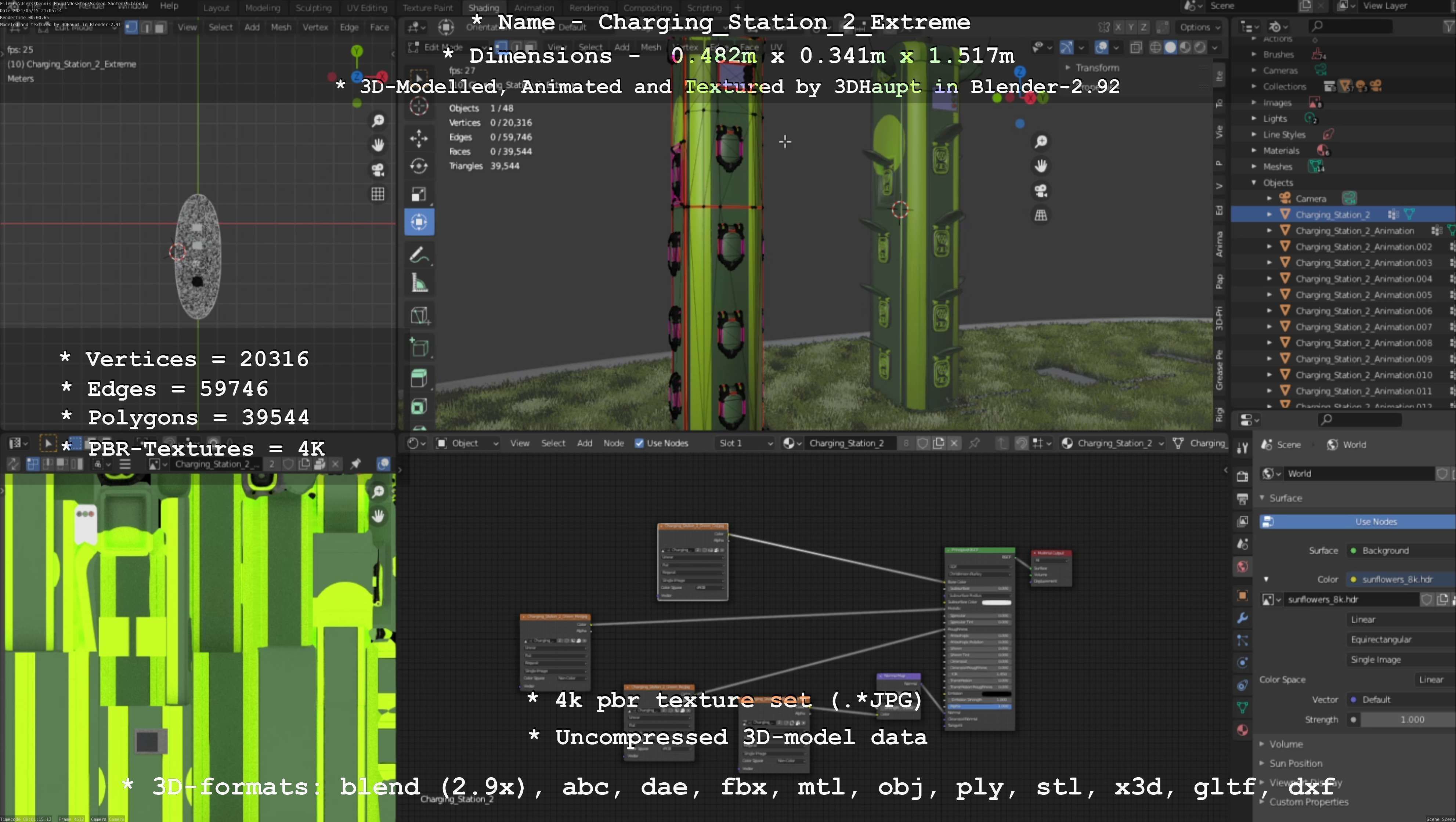This screenshot has width=1456, height=822.
Task: Click camera view icon in left top viewport
Action: click(377, 170)
